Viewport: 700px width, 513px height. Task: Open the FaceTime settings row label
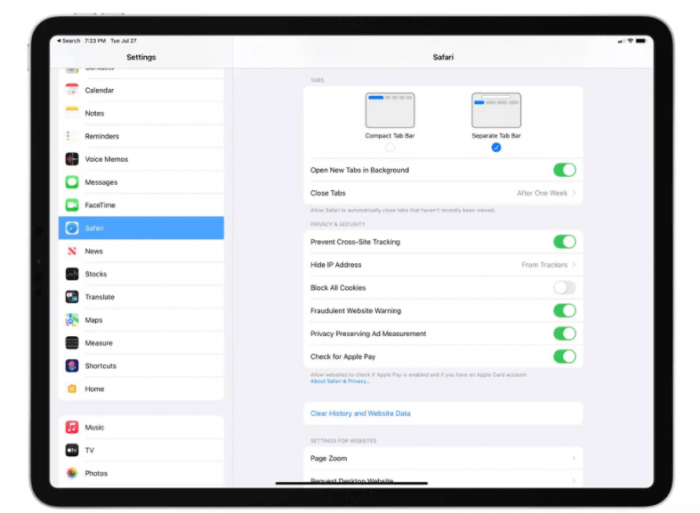pos(100,205)
